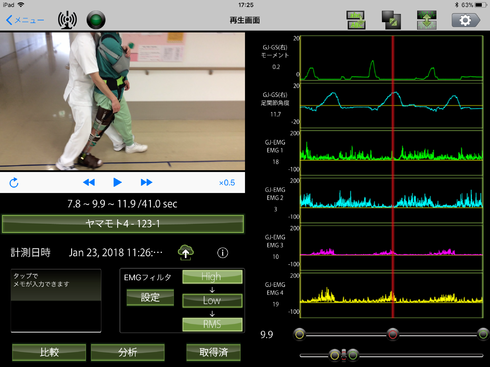The height and width of the screenshot is (367, 490).
Task: Tap the wireless sensor antenna icon
Action: (x=67, y=20)
